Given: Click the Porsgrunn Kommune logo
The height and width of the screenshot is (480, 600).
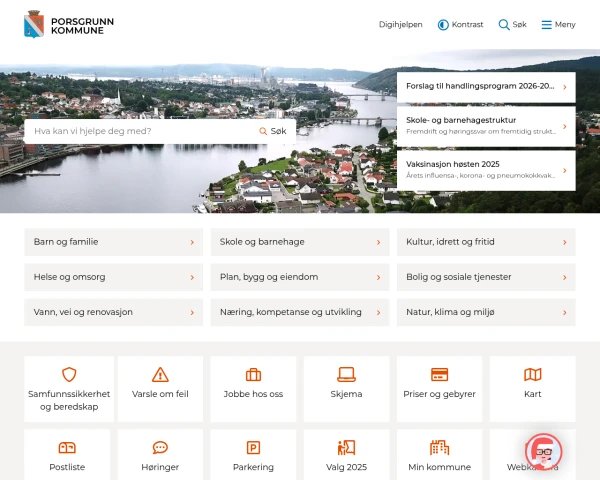Looking at the screenshot, I should [x=63, y=24].
